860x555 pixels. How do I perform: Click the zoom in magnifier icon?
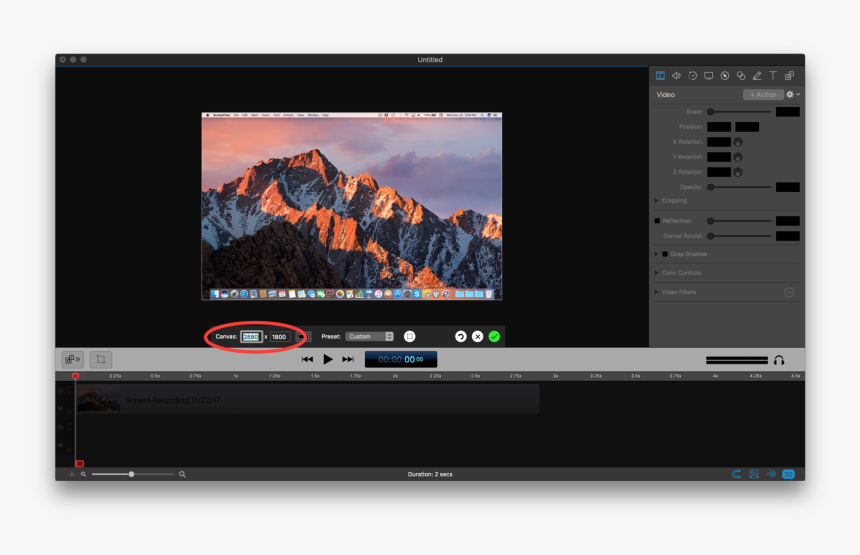click(182, 474)
